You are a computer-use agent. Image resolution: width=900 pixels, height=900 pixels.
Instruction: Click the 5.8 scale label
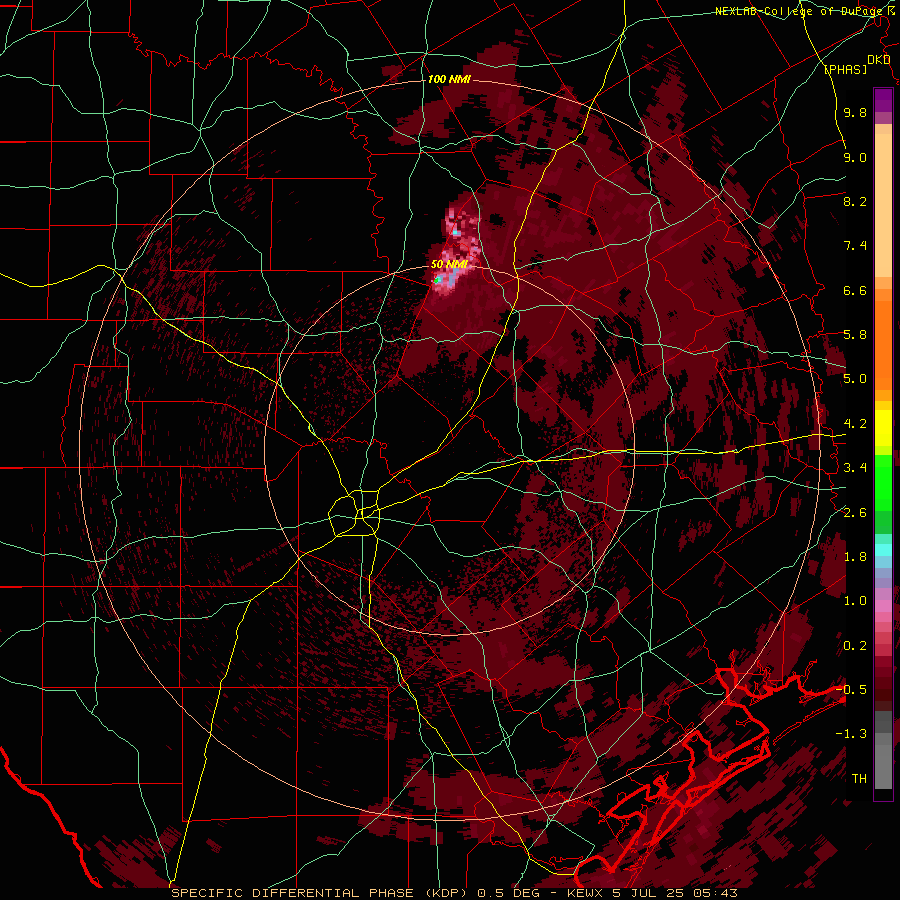[x=855, y=335]
